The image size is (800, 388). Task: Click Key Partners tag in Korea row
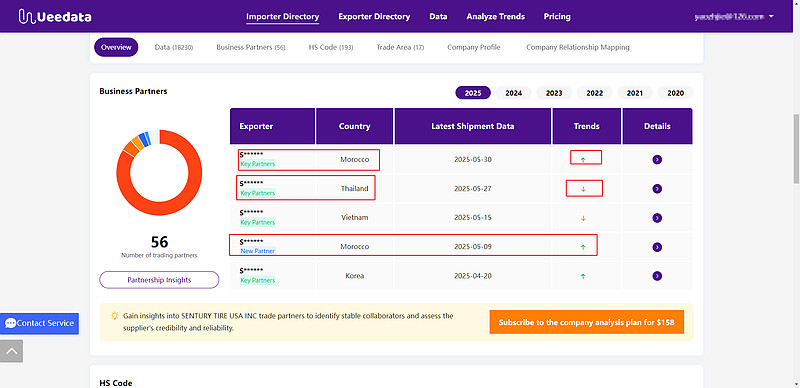[258, 280]
